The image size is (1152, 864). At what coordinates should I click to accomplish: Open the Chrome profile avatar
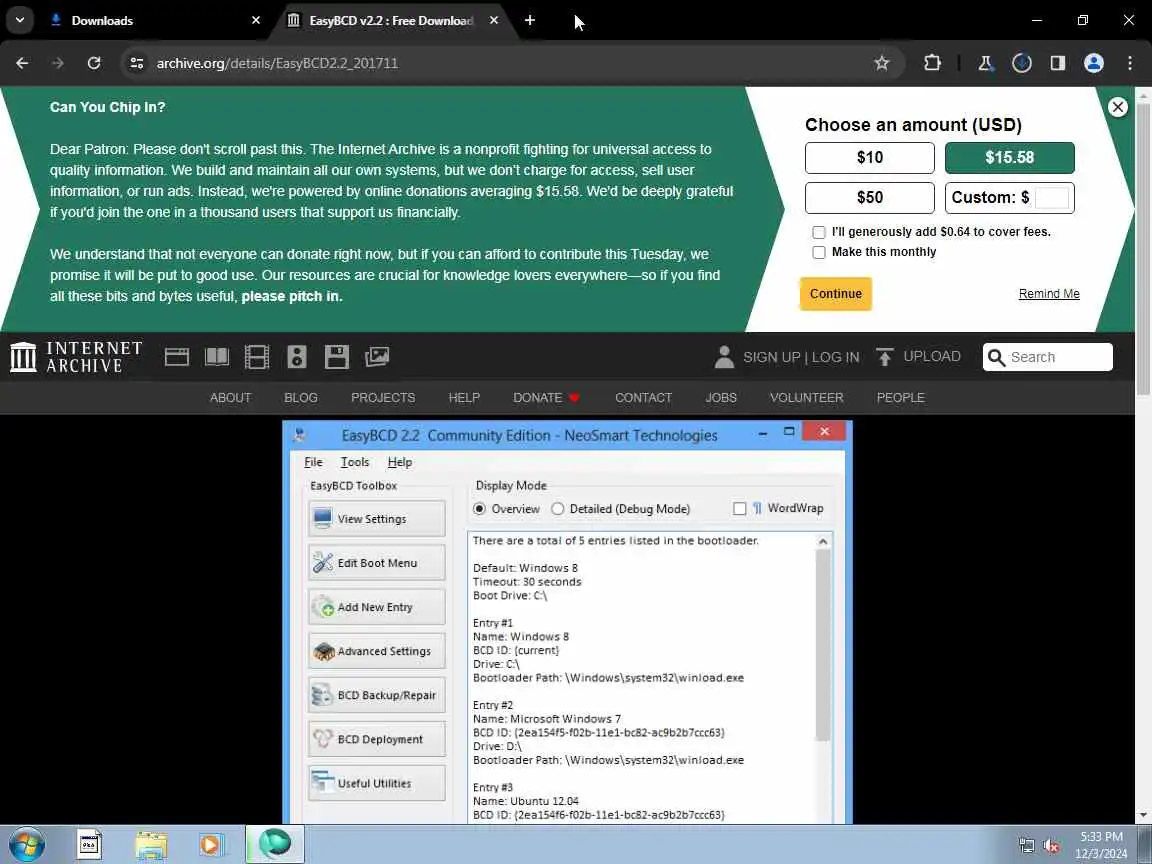[x=1094, y=63]
